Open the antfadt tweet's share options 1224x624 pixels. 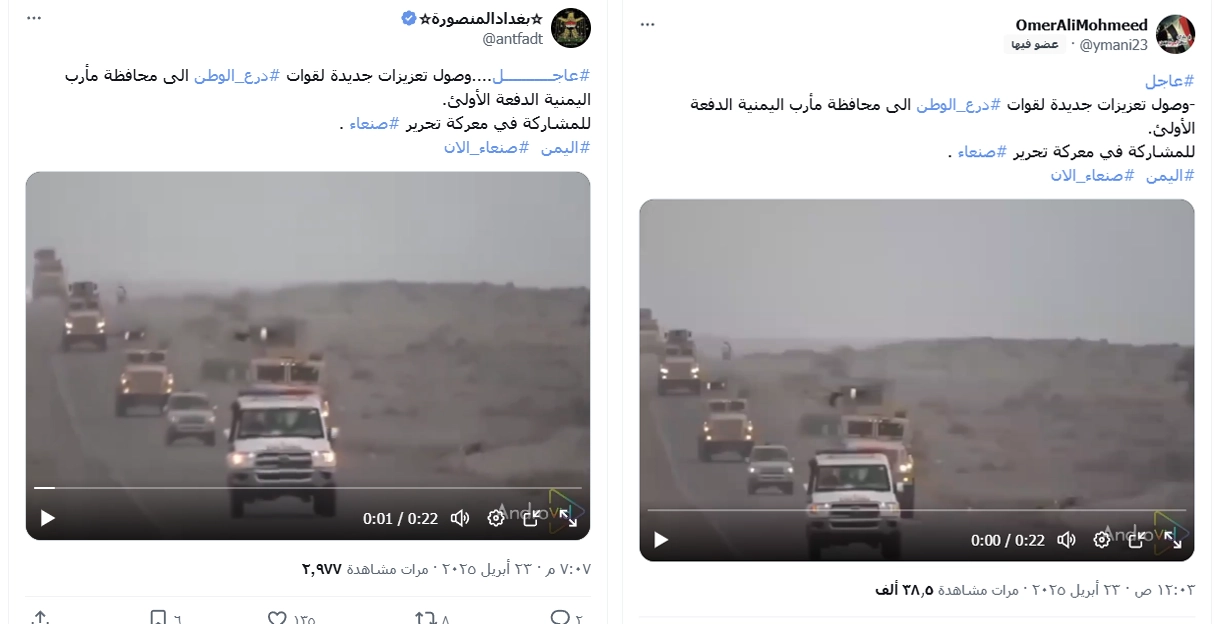[x=40, y=618]
